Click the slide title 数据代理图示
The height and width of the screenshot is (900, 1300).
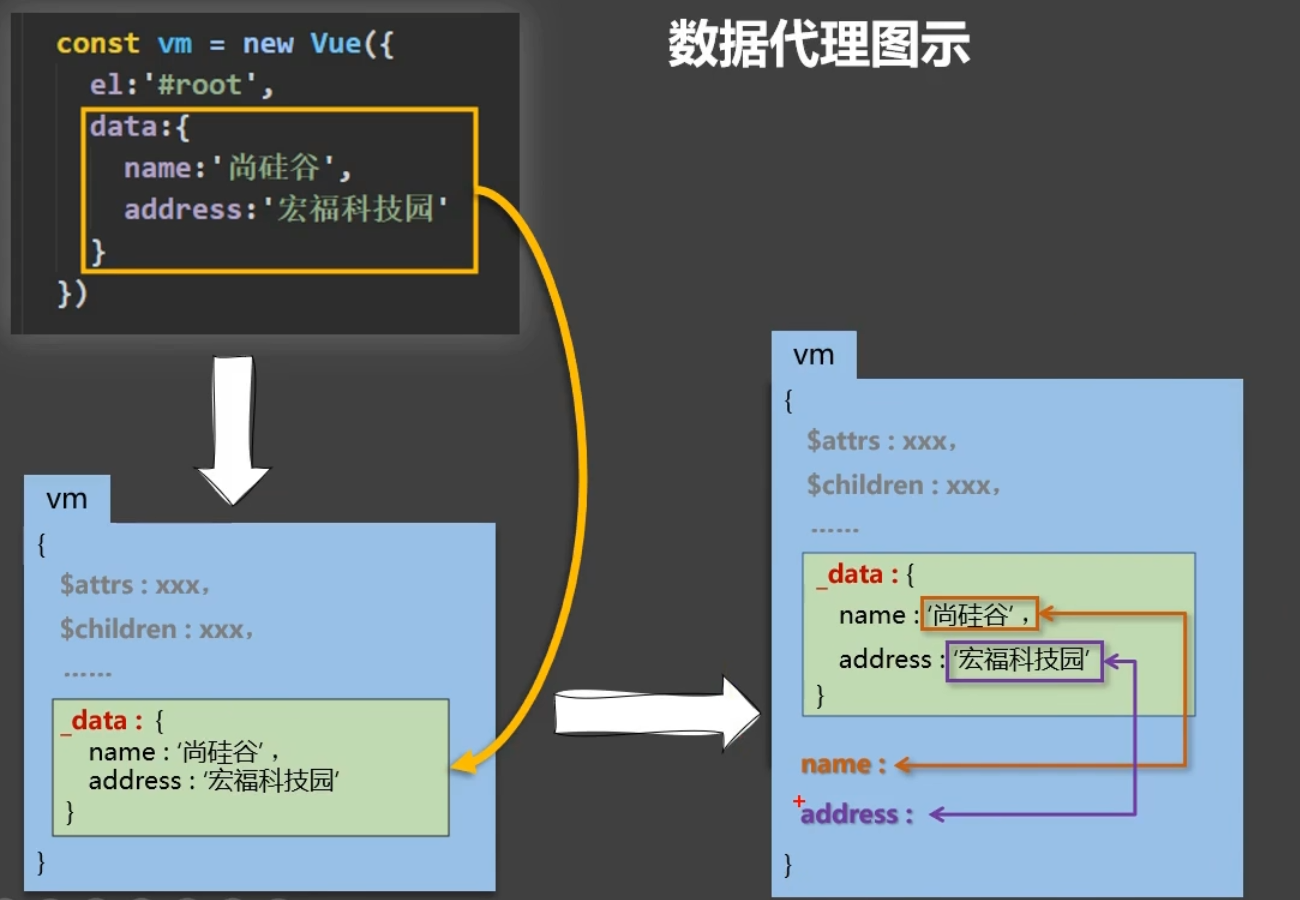(819, 45)
